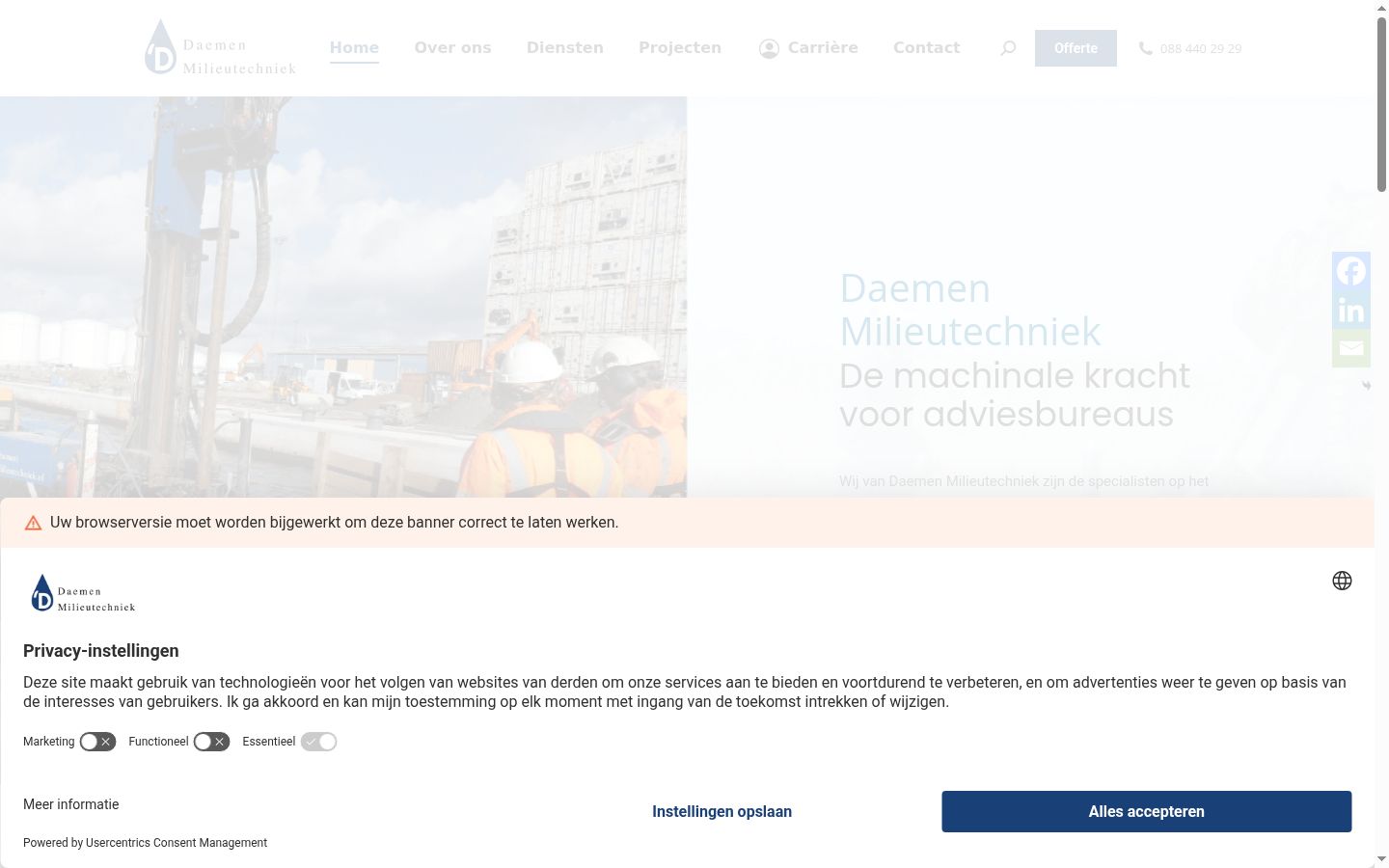The width and height of the screenshot is (1389, 868).
Task: Click the 'Deze site maakt gebruik van technologieën' paragraph
Action: pos(685,692)
